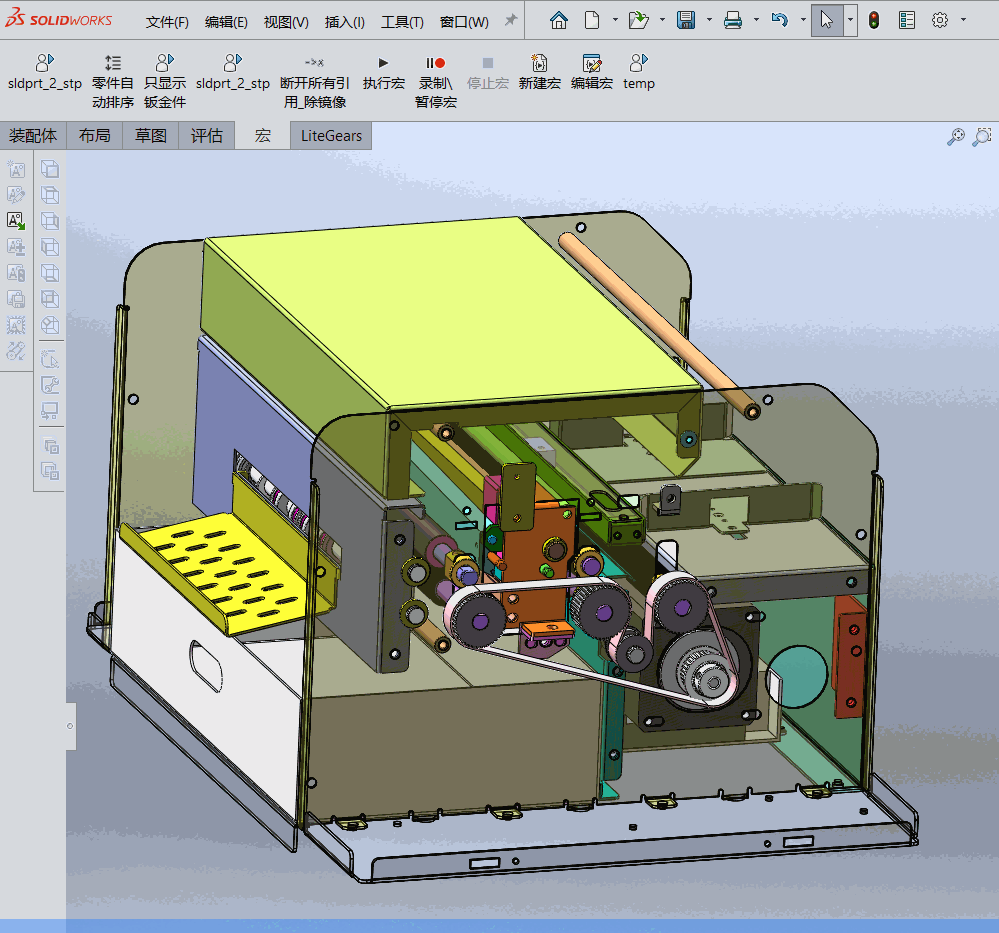This screenshot has height=933, width=999.
Task: Switch to the 评估 tab
Action: (x=206, y=136)
